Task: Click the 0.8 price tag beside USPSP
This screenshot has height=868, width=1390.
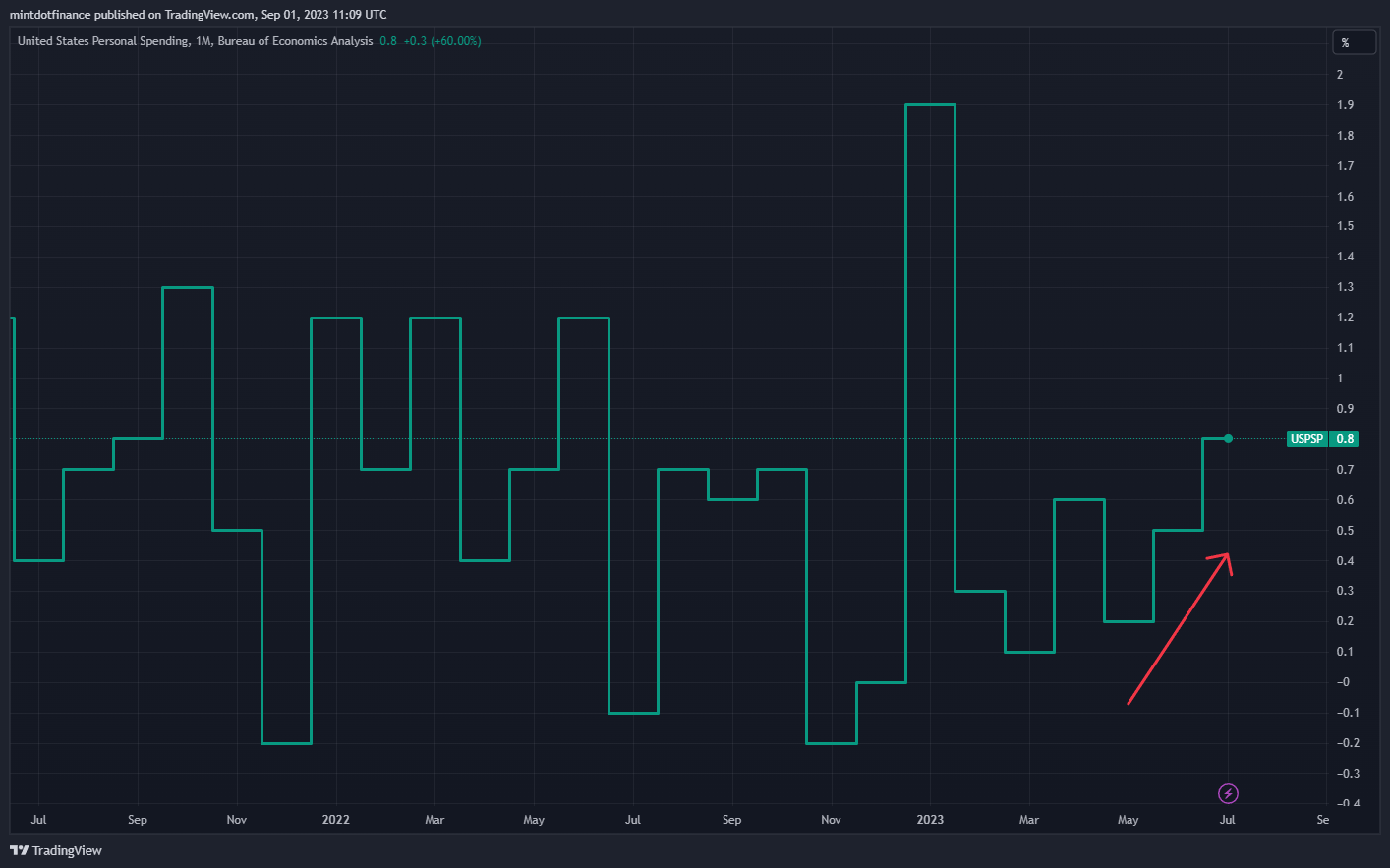Action: pyautogui.click(x=1344, y=439)
